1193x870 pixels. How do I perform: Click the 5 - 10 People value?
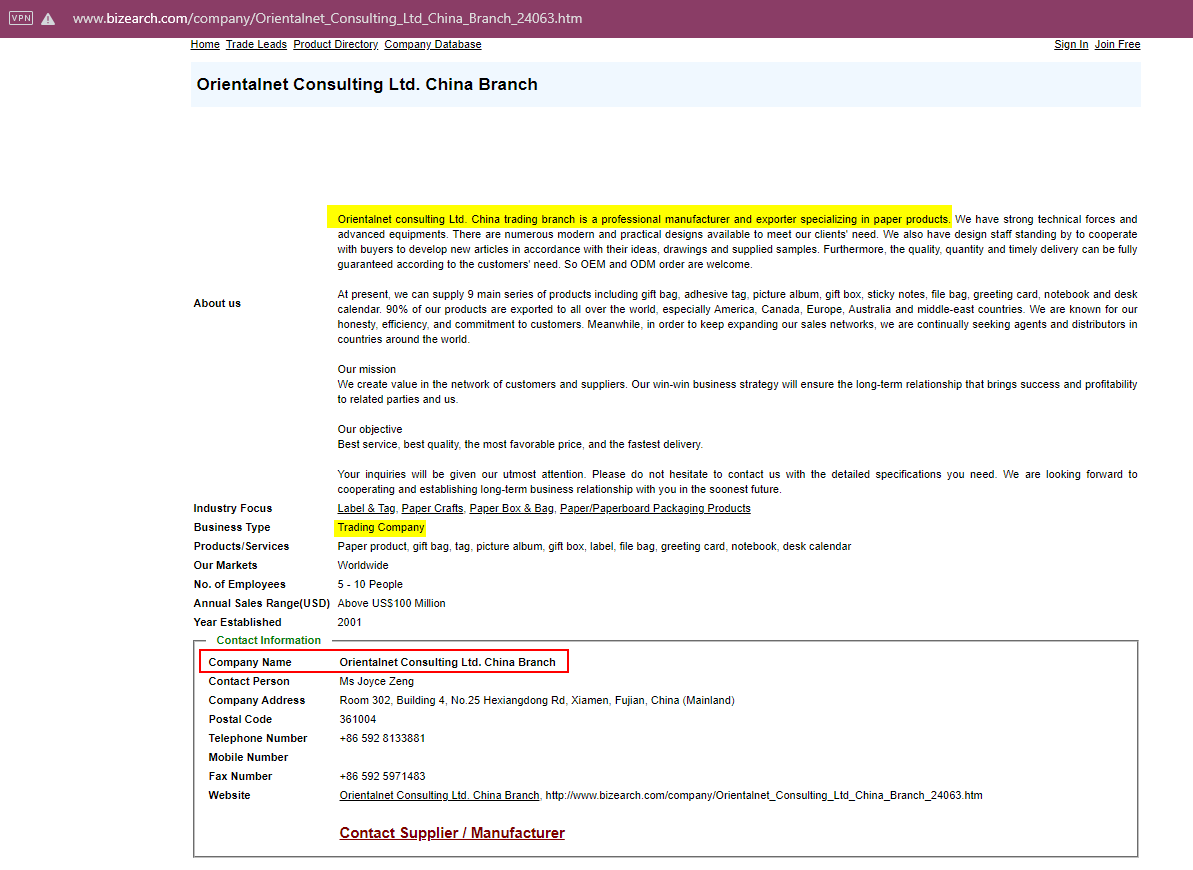pos(370,585)
